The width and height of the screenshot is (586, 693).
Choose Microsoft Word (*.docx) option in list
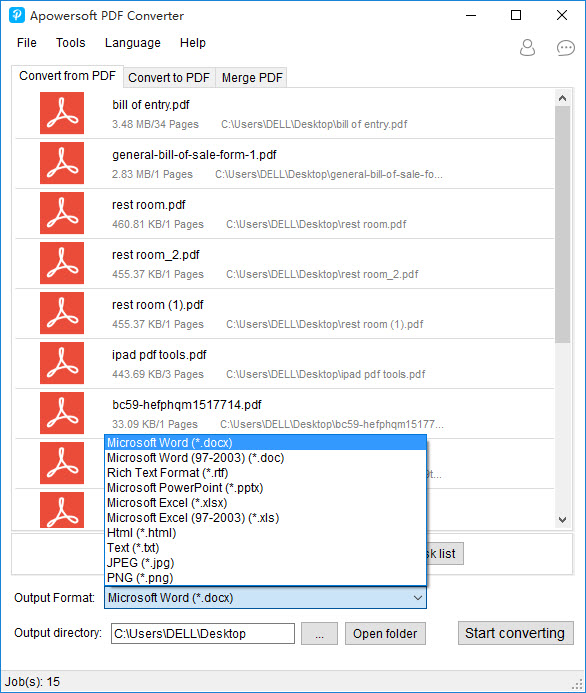tap(265, 443)
